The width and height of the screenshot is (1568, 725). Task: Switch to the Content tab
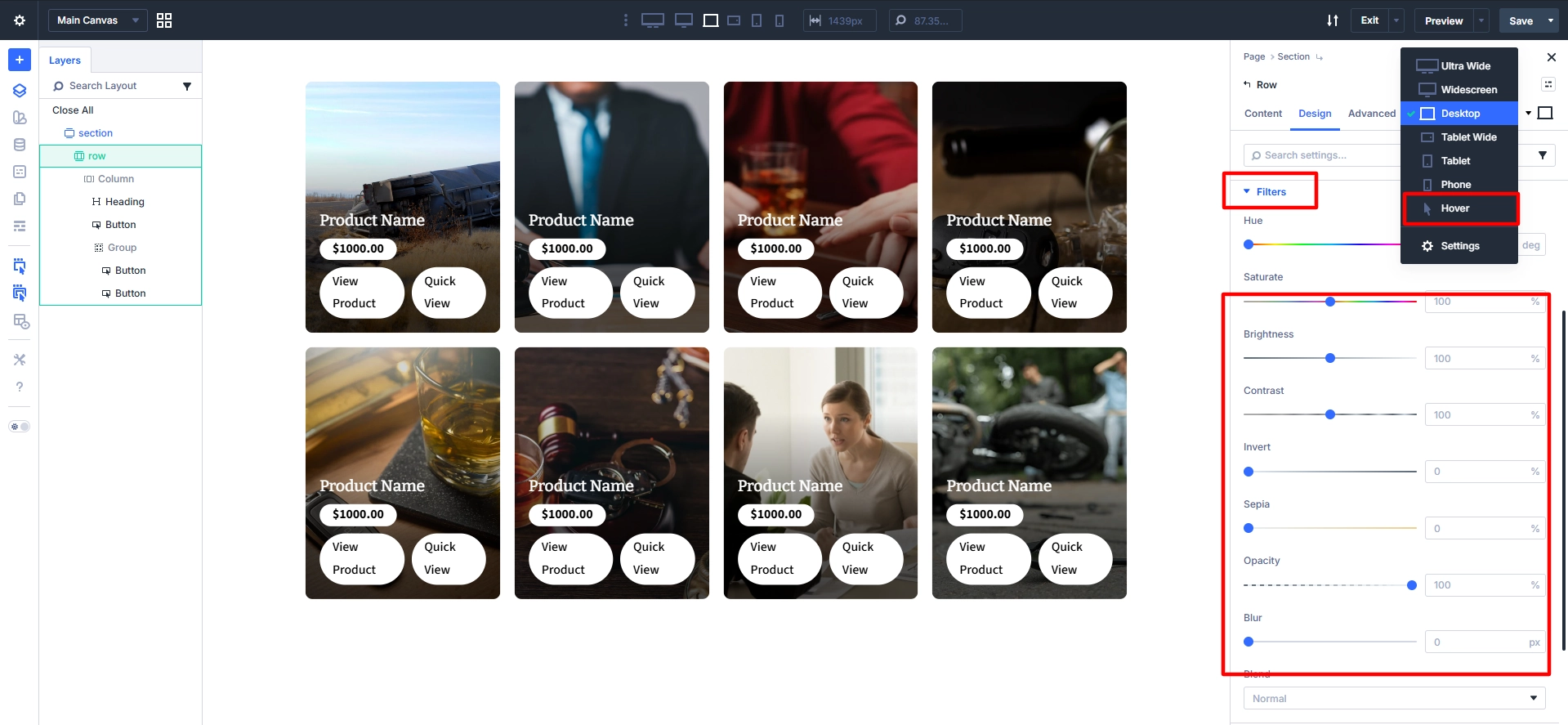(1263, 114)
